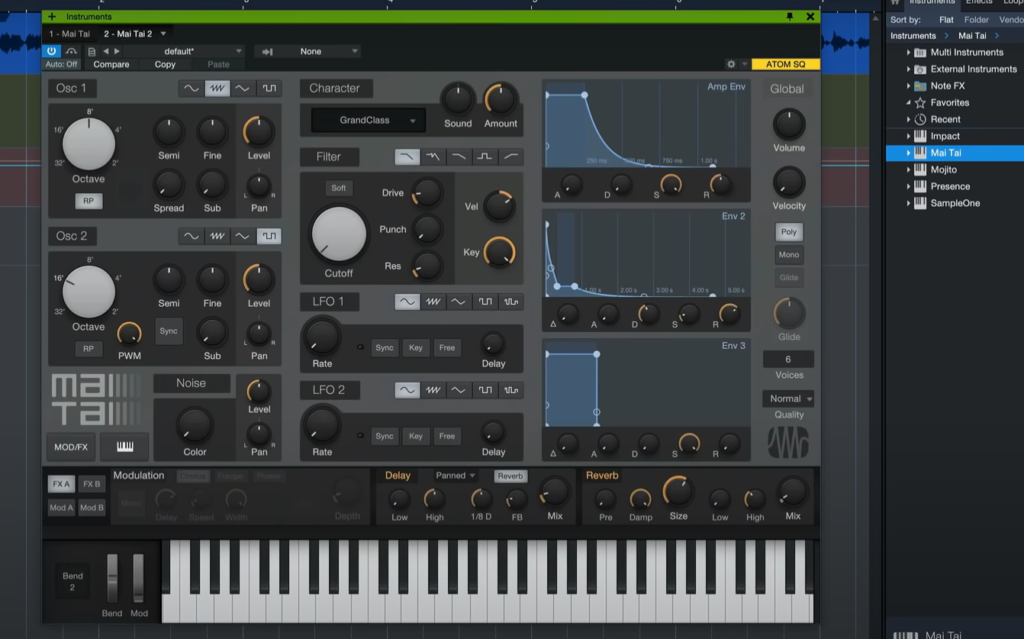The image size is (1024, 639).
Task: Select the FX B tab
Action: point(91,483)
